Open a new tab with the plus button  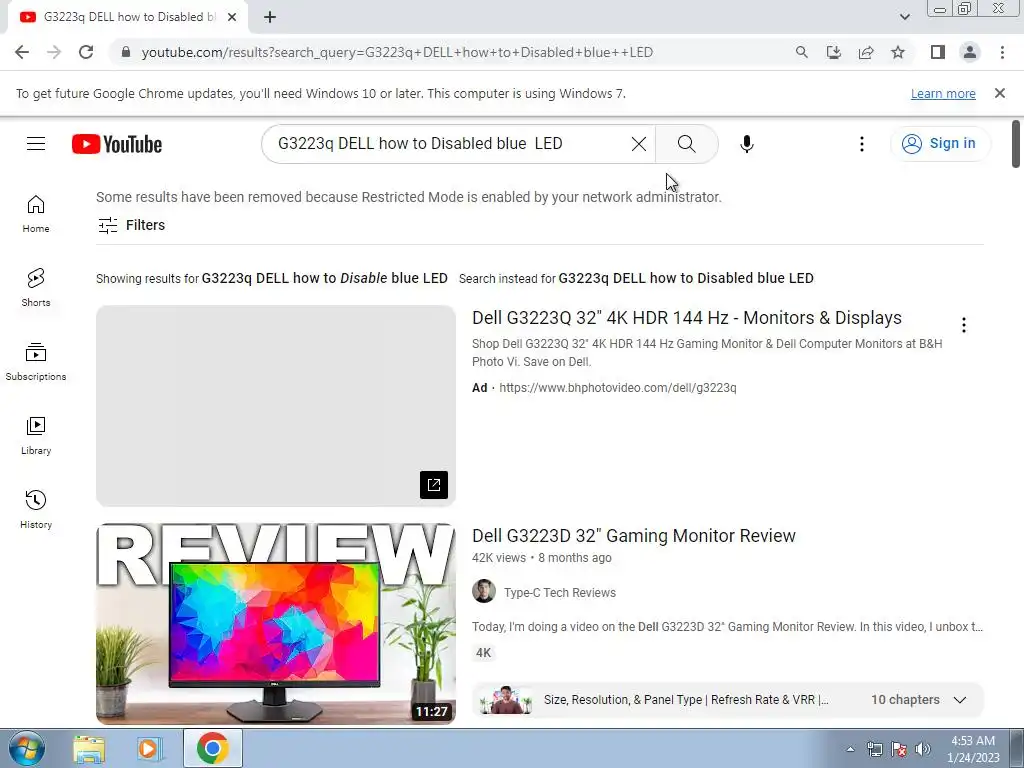click(270, 17)
